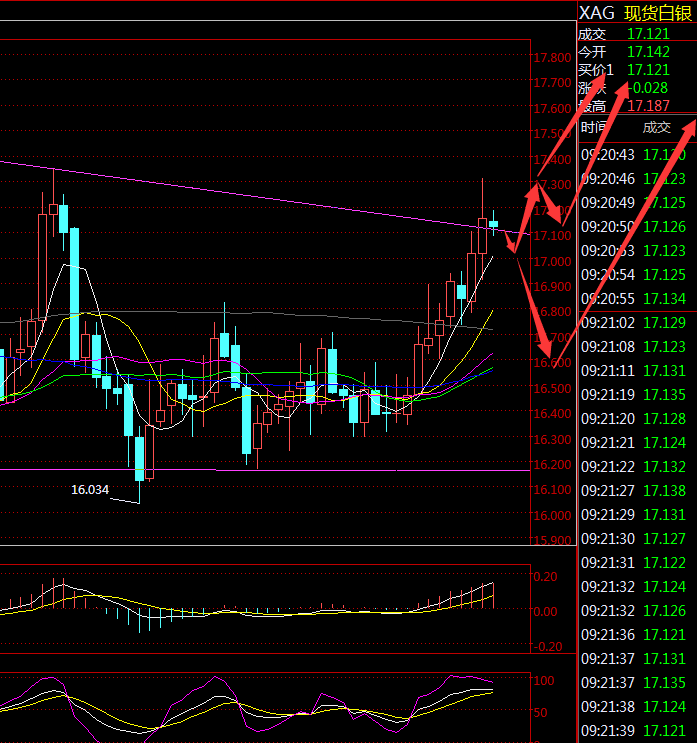Screen dimensions: 697x743
Task: Click the 17.135 price at 09:21:37
Action: pyautogui.click(x=664, y=683)
